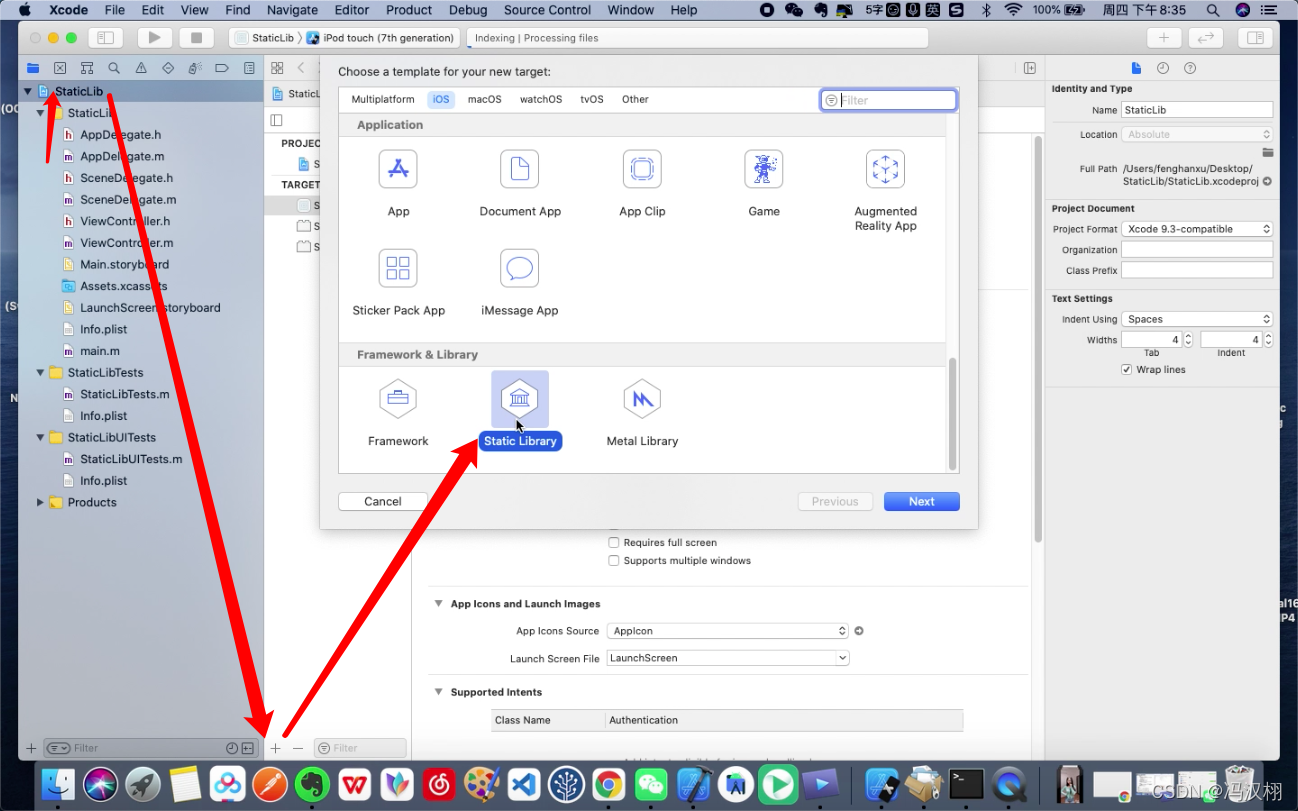1298x811 pixels.
Task: Select the Document App template
Action: 520,182
